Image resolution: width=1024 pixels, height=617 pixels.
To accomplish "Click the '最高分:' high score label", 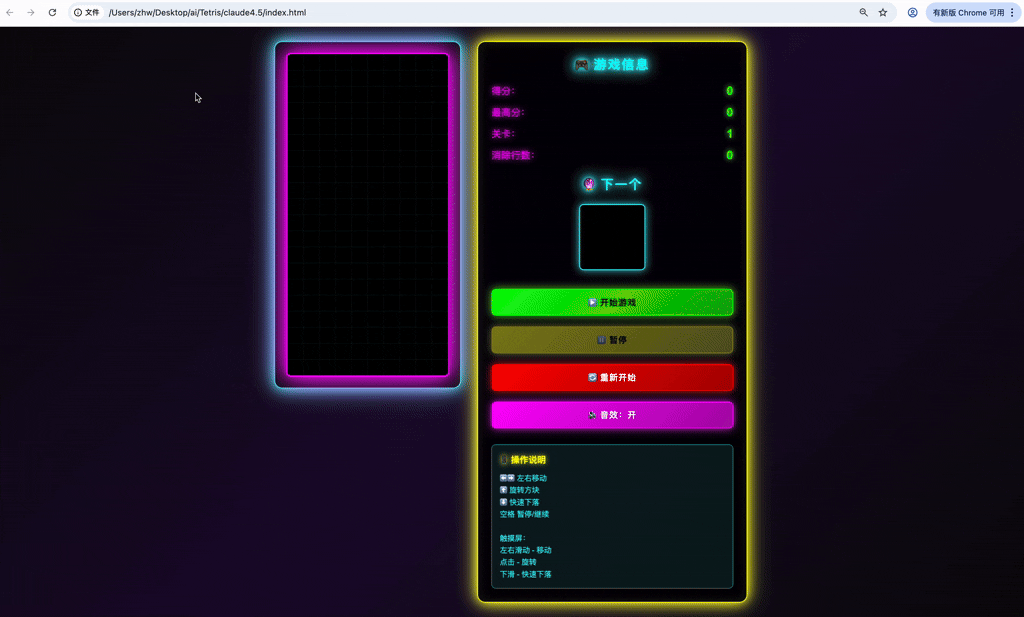I will (507, 112).
